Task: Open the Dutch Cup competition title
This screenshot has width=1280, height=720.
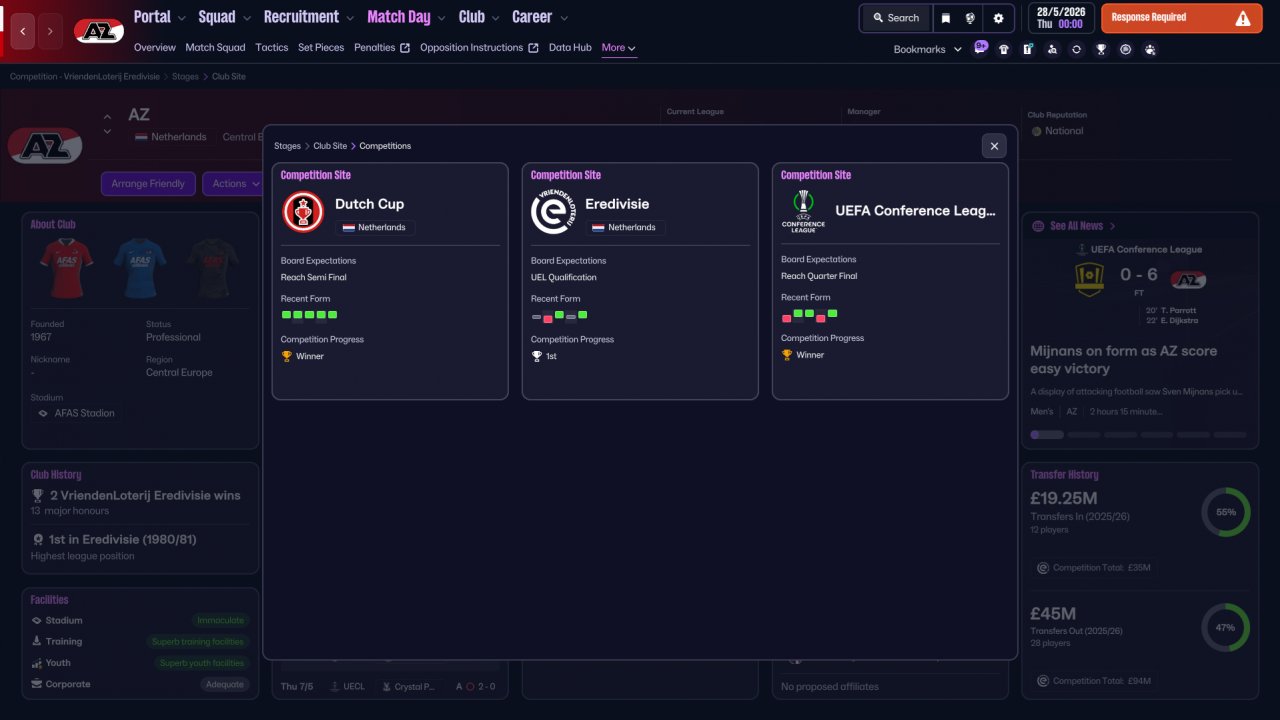Action: tap(370, 204)
